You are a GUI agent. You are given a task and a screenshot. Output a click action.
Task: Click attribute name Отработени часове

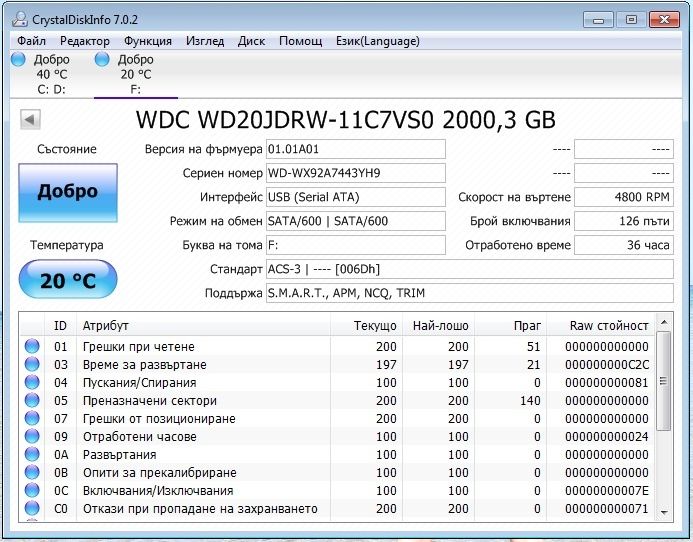click(x=140, y=437)
